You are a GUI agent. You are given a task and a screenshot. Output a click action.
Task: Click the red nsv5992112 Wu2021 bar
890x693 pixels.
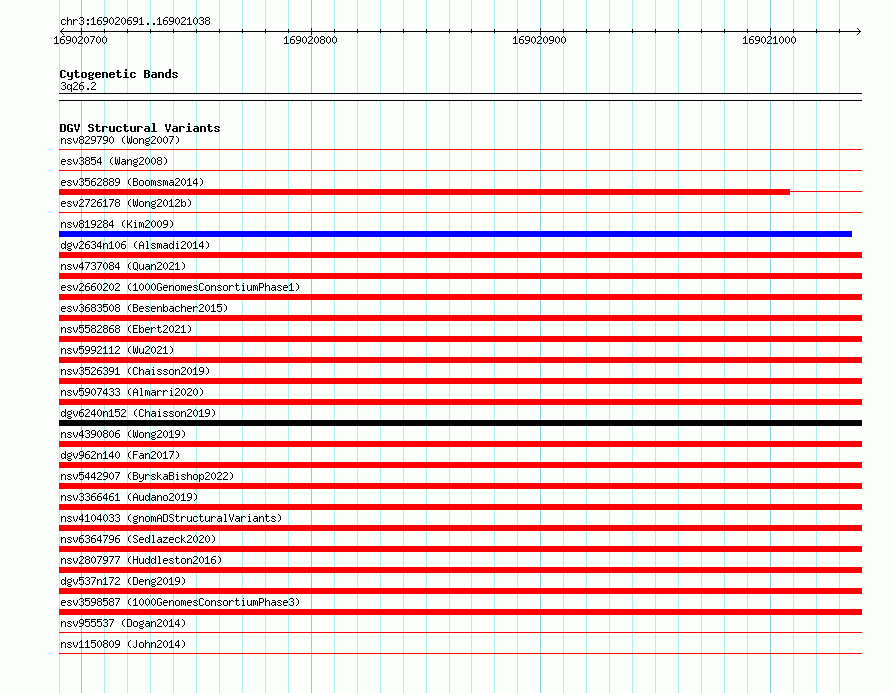(460, 360)
